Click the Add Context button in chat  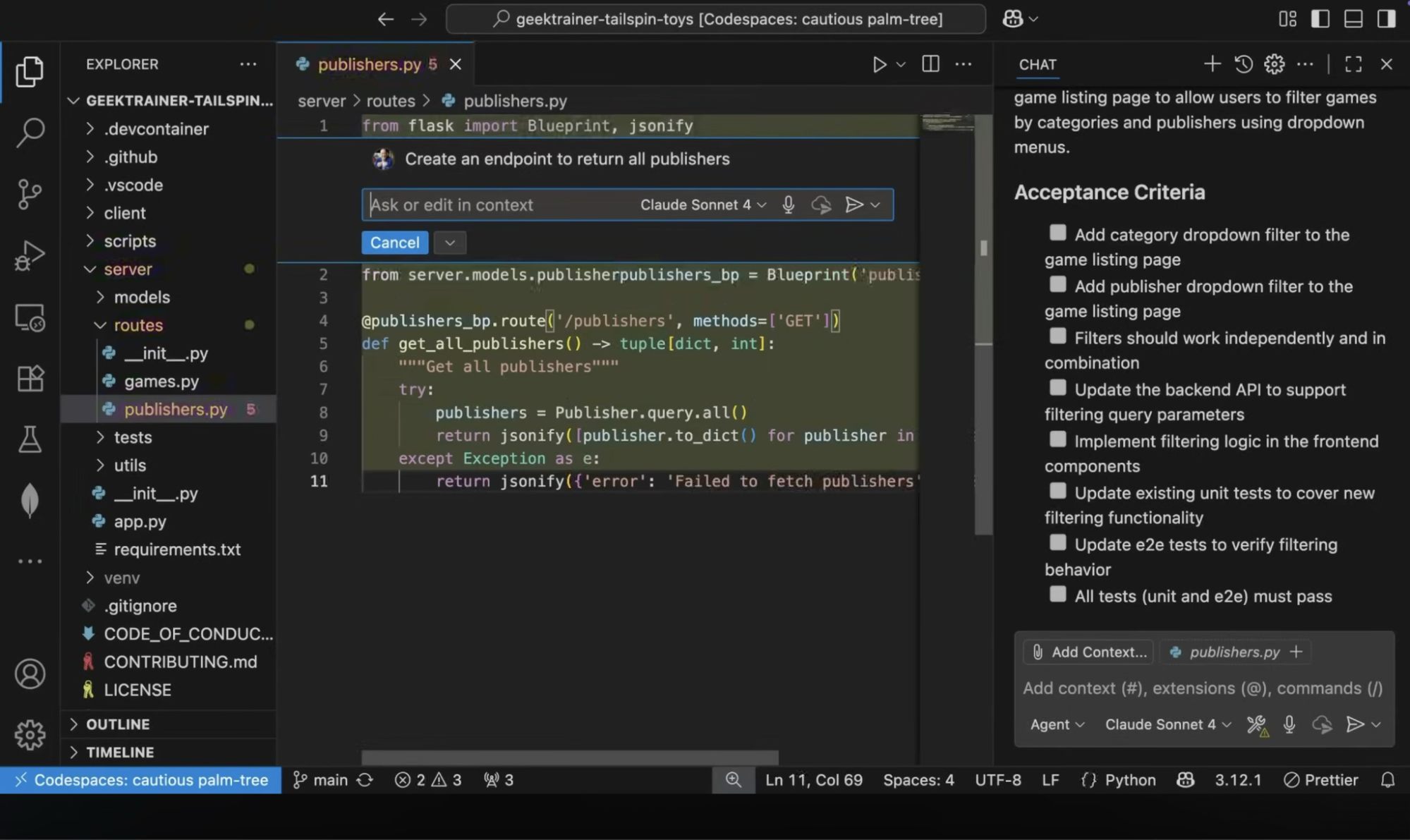(x=1088, y=652)
